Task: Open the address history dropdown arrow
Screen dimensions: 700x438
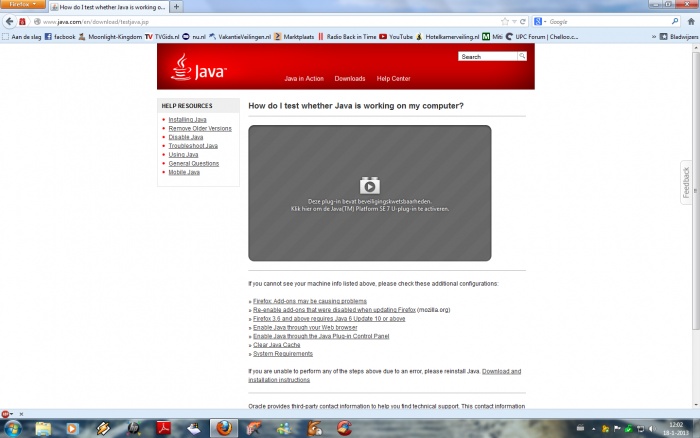Action: pyautogui.click(x=514, y=21)
